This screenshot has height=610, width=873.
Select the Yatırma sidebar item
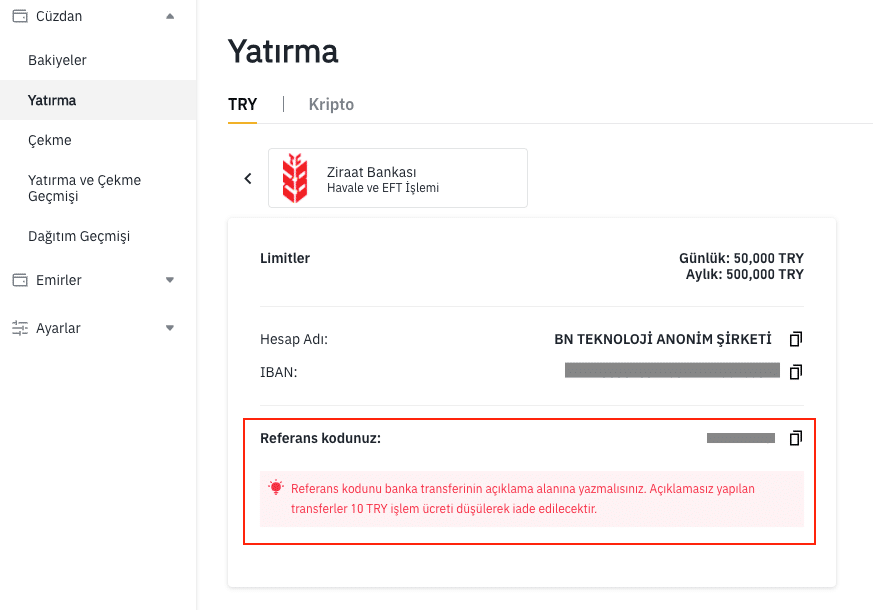point(52,100)
